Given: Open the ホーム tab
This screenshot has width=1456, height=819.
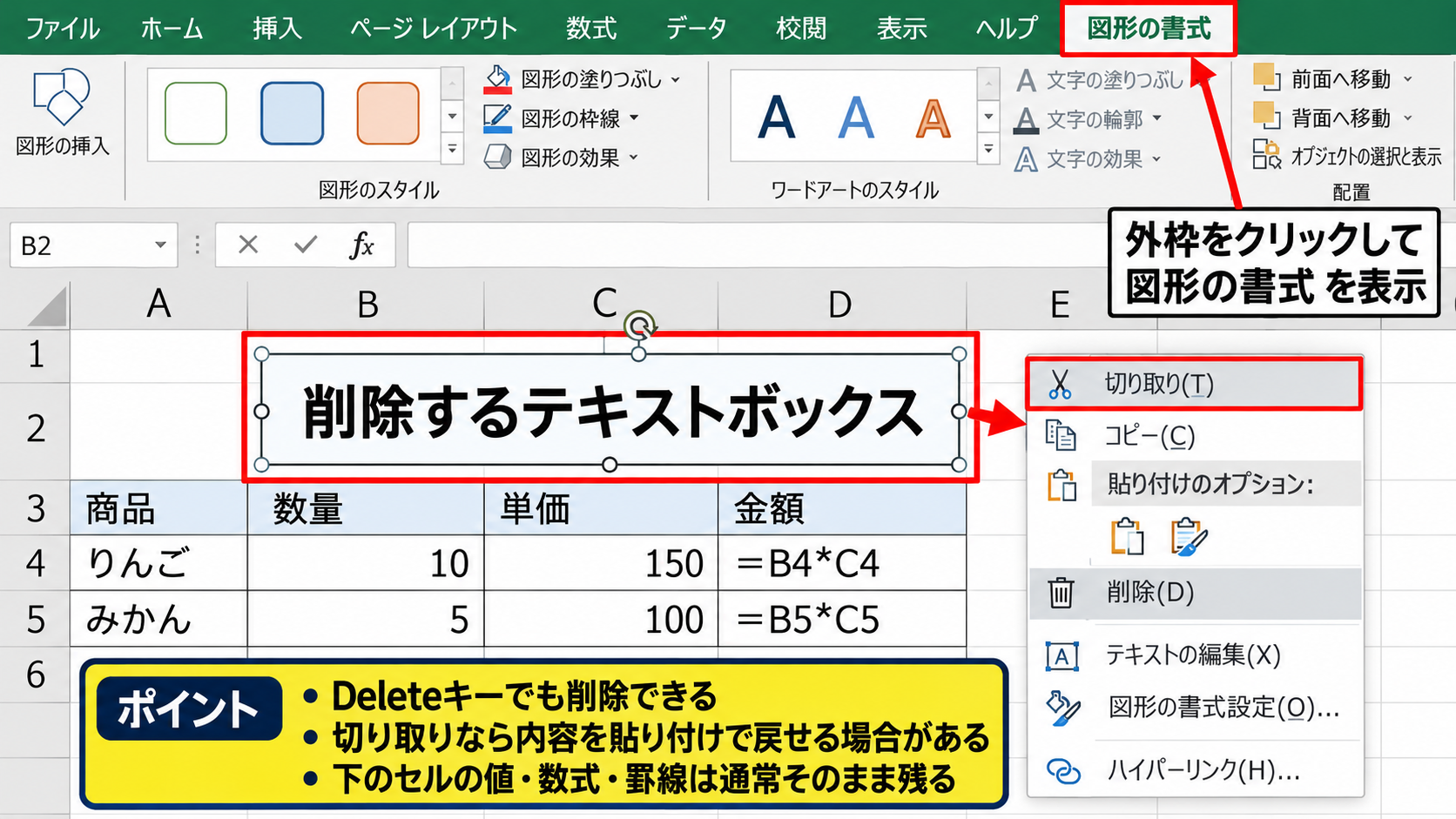Looking at the screenshot, I should click(172, 29).
